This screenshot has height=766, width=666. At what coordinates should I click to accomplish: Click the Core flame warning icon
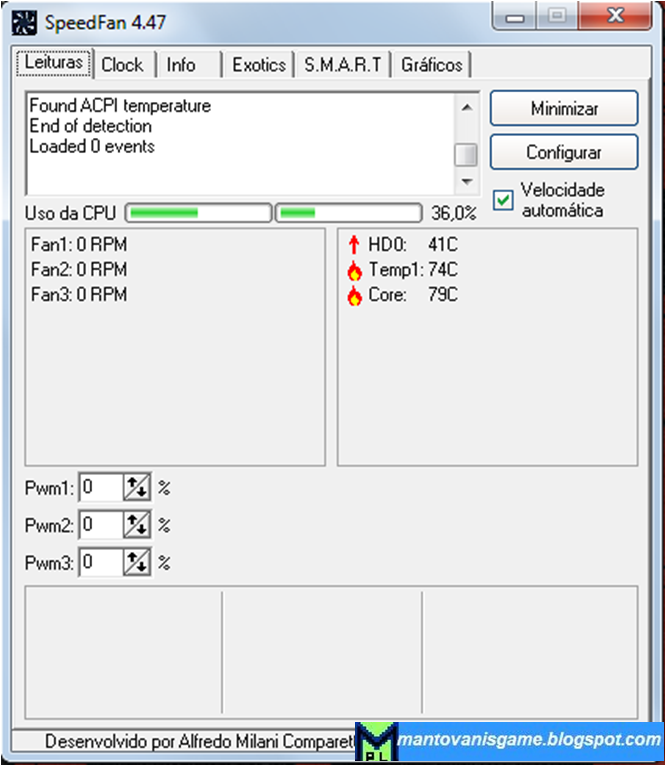pyautogui.click(x=355, y=296)
